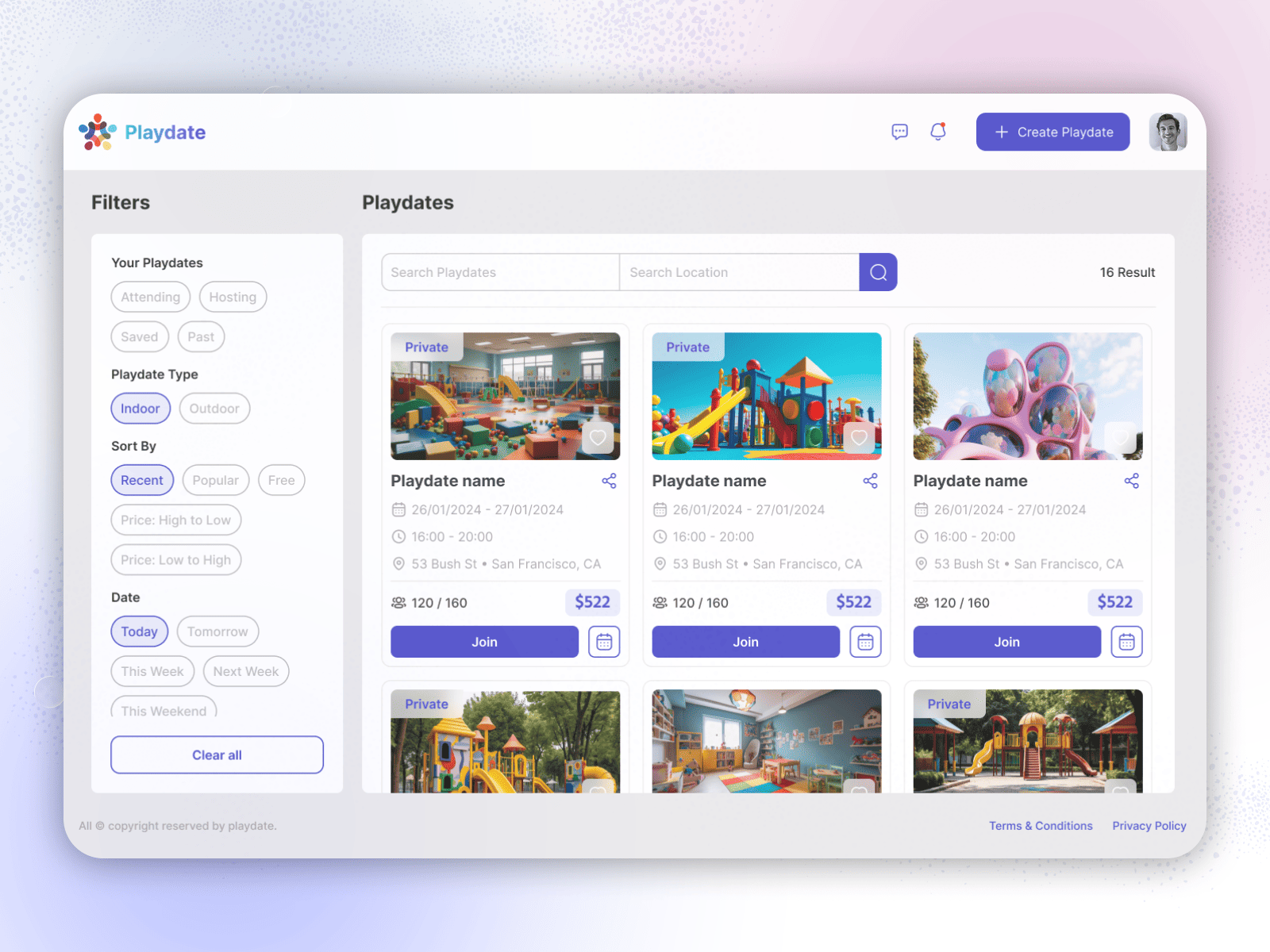Click the Playdate logo

(x=142, y=132)
